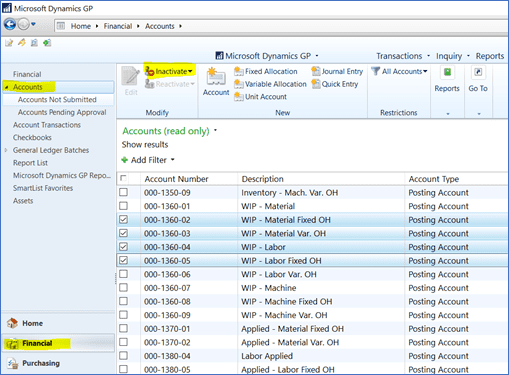Open the Reports menu
The width and height of the screenshot is (509, 375).
coord(489,56)
